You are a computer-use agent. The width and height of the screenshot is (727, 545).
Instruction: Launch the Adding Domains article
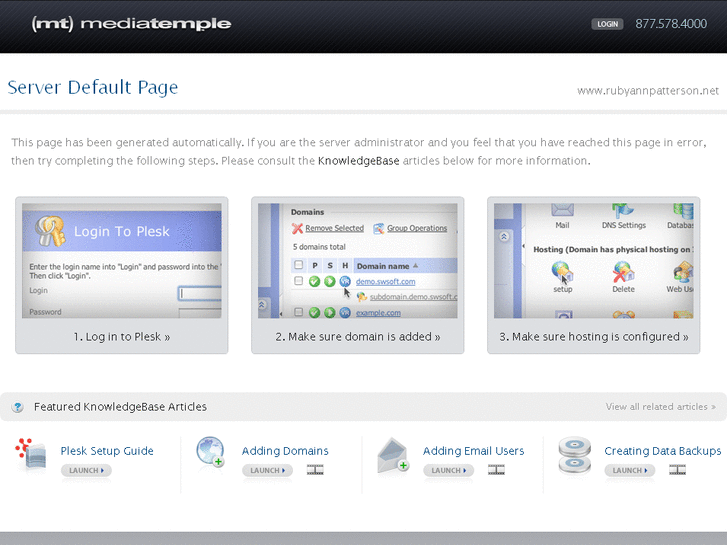pyautogui.click(x=268, y=470)
